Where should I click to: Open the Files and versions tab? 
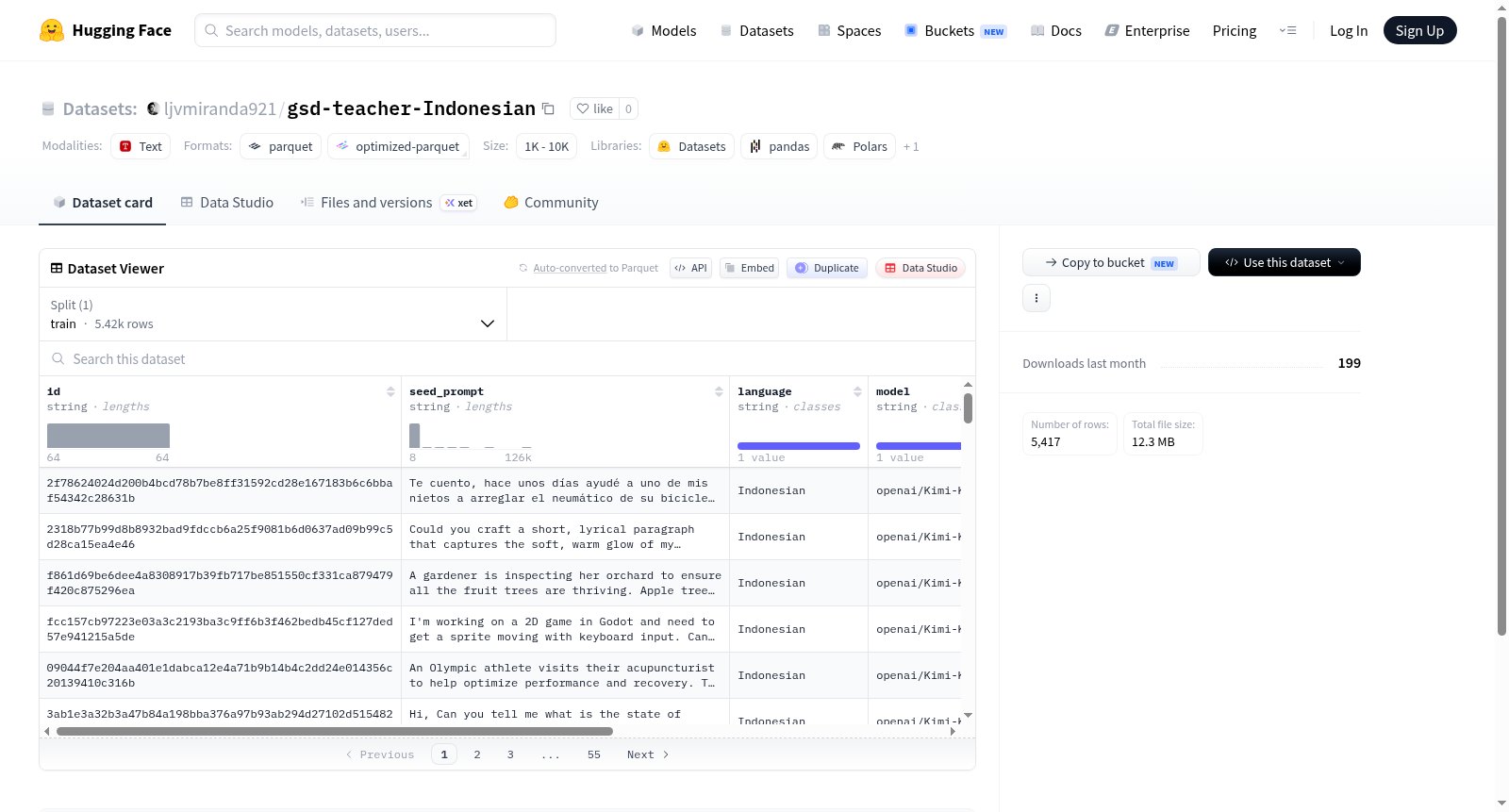click(x=389, y=203)
